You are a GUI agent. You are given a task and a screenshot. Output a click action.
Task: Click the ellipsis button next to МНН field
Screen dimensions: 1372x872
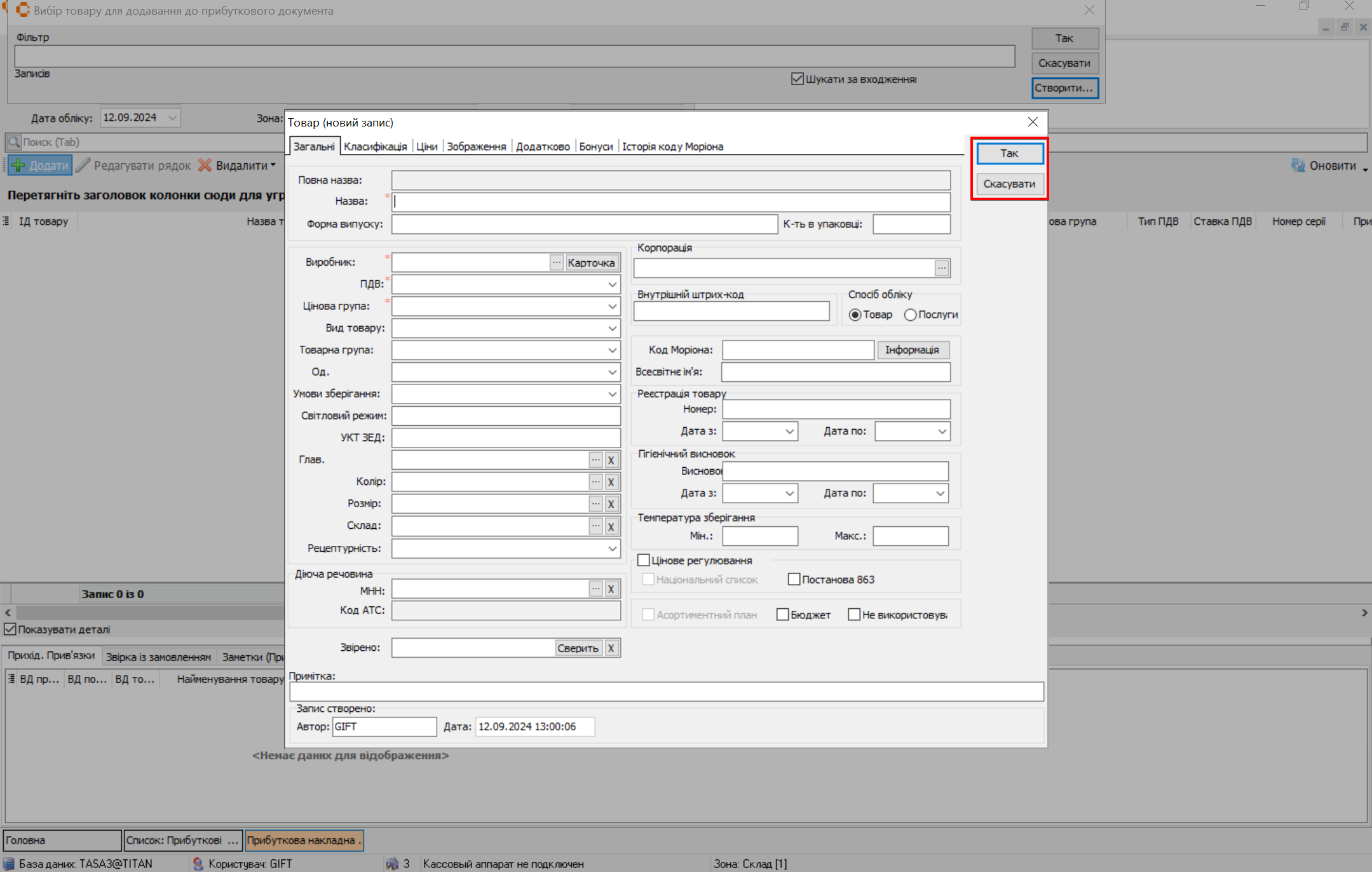[595, 589]
